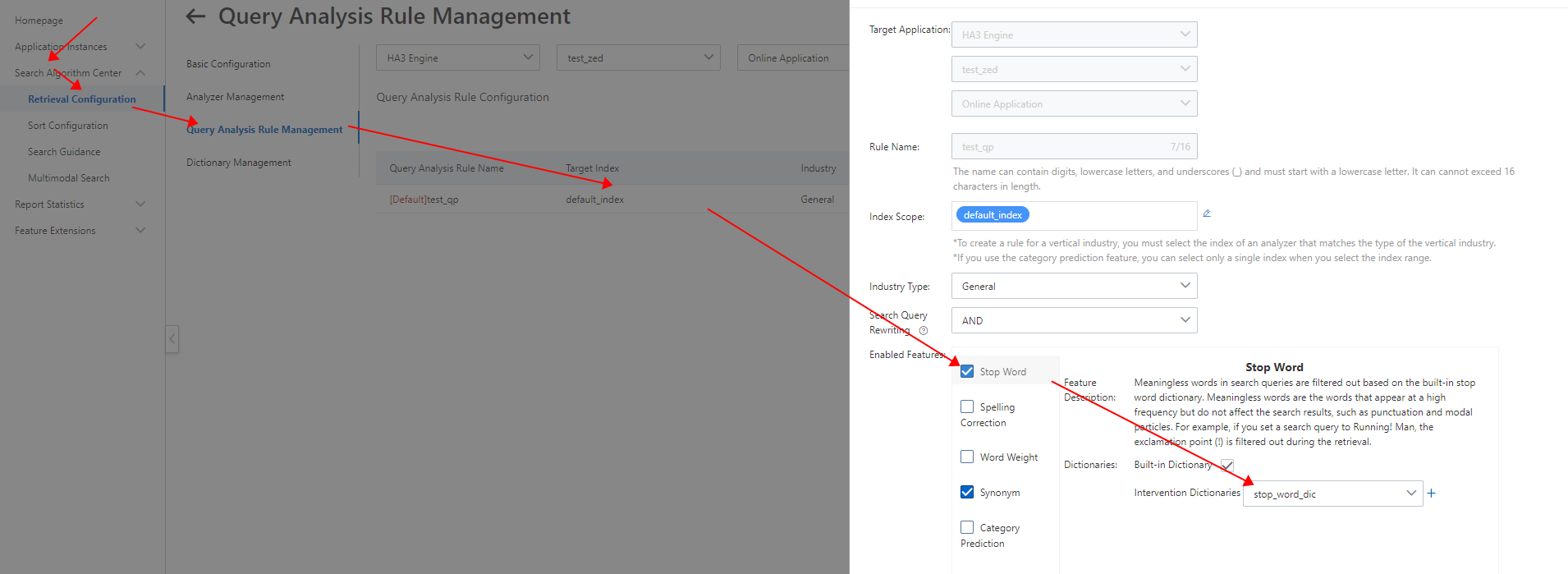Switch to Basic Configuration tab

coord(228,64)
